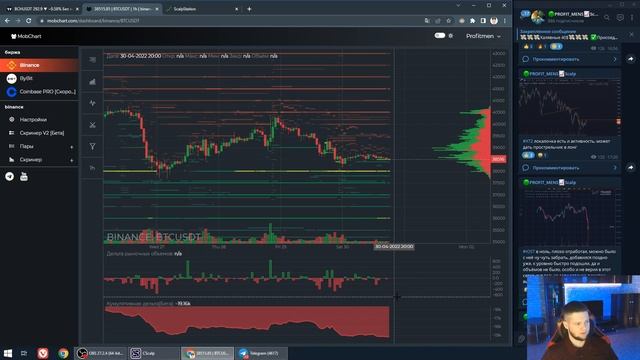Screen dimensions: 640x360
Task: Toggle the theme switch in the header
Action: pyautogui.click(x=440, y=36)
